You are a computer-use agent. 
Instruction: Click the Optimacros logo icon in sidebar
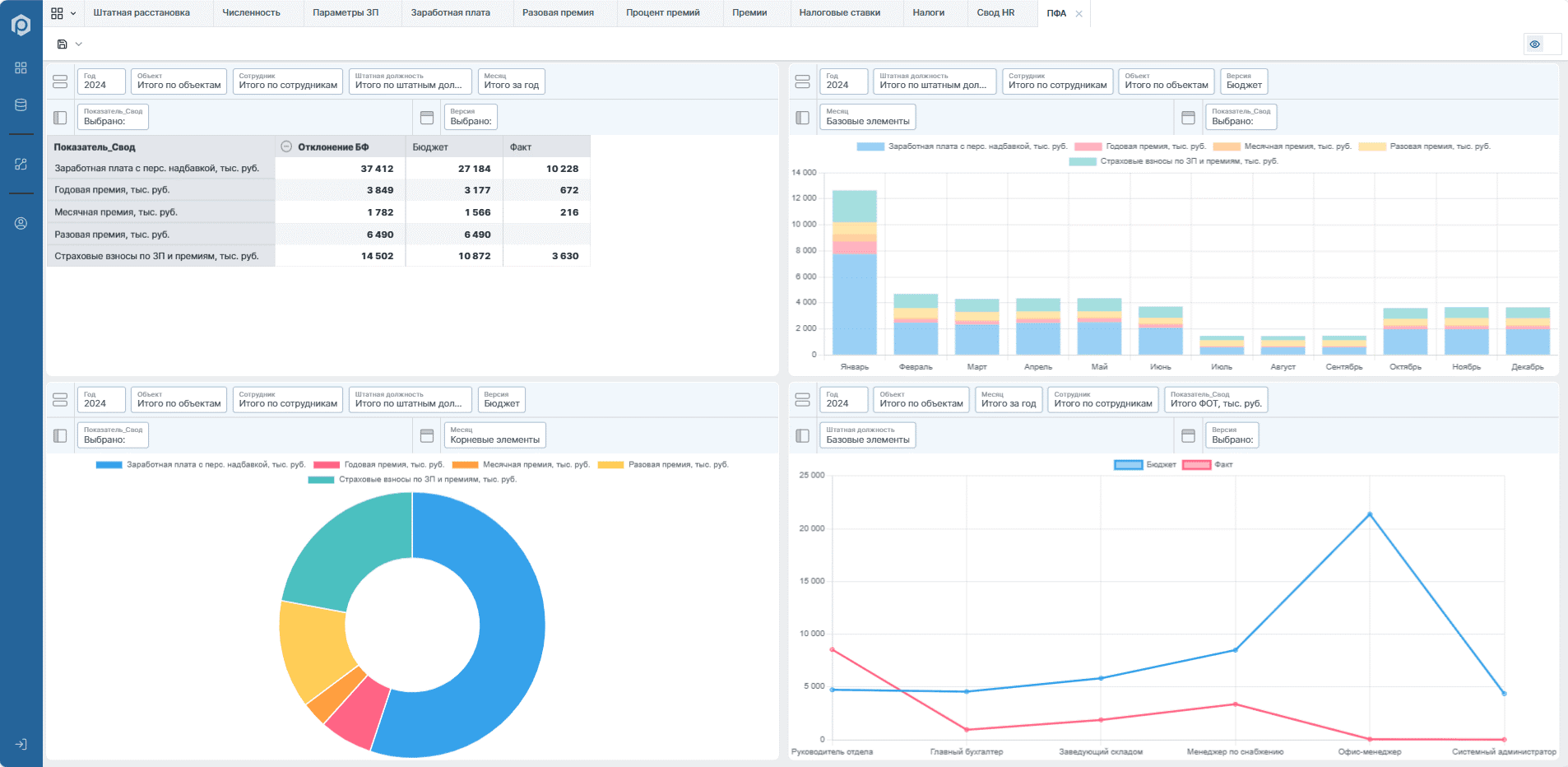pyautogui.click(x=21, y=26)
